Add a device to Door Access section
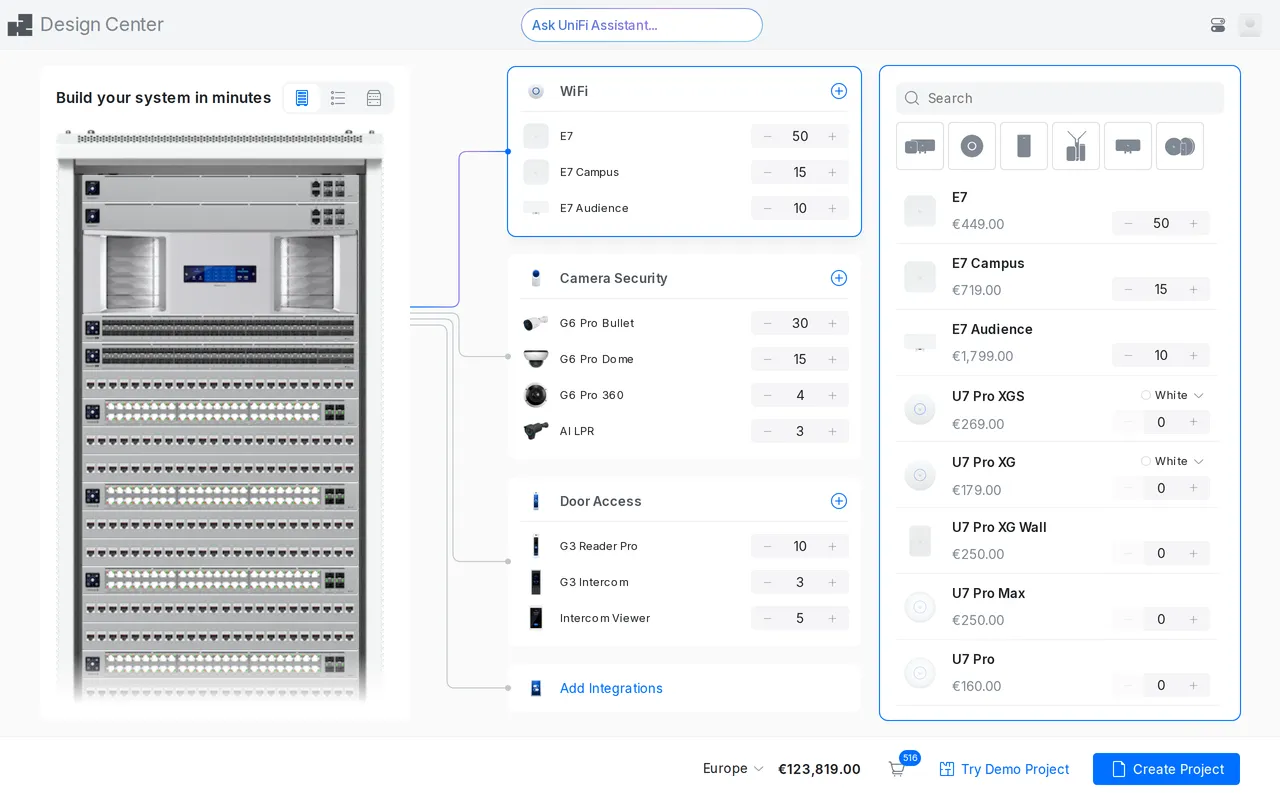 pos(839,501)
